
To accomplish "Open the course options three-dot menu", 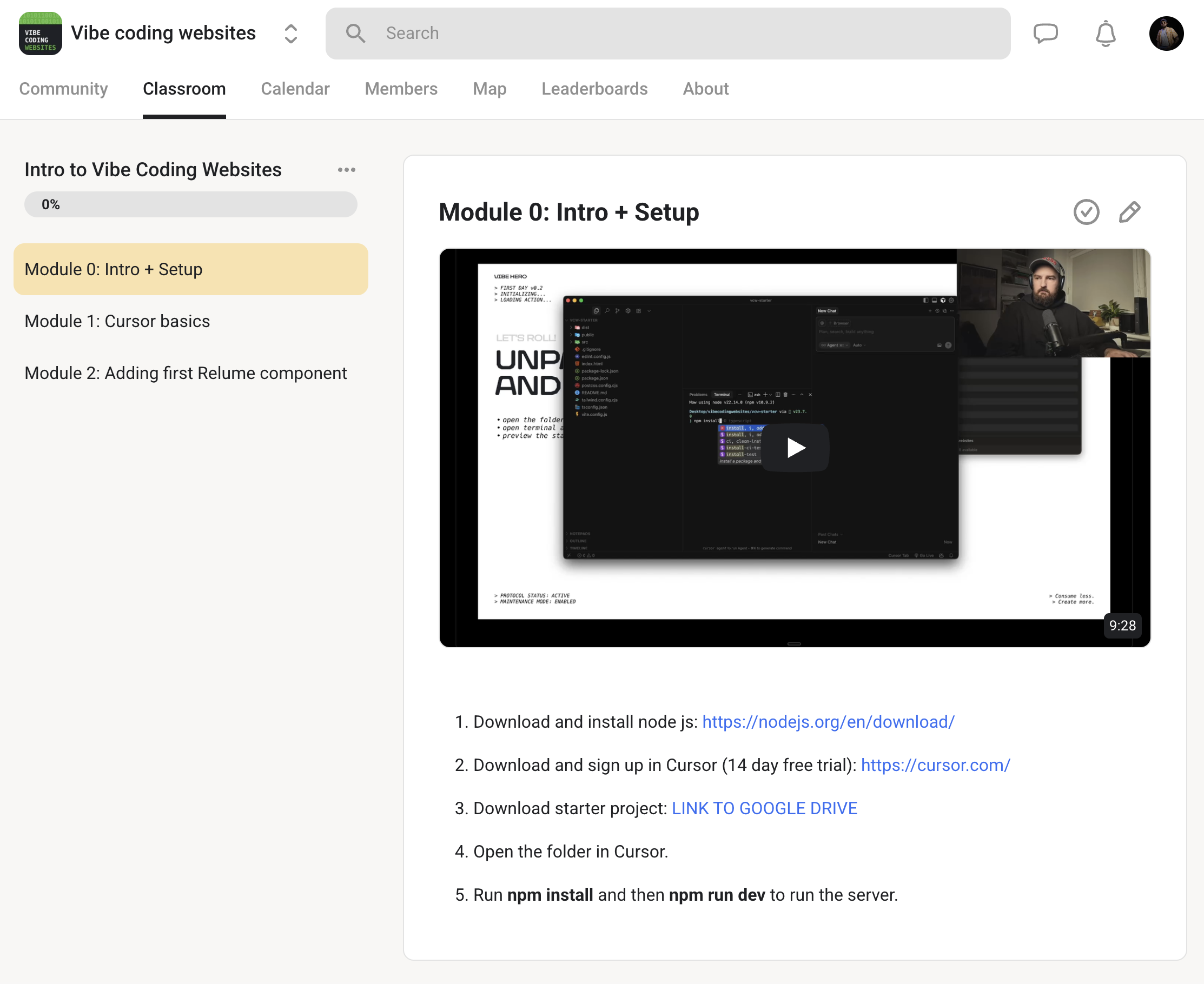I will pos(347,169).
